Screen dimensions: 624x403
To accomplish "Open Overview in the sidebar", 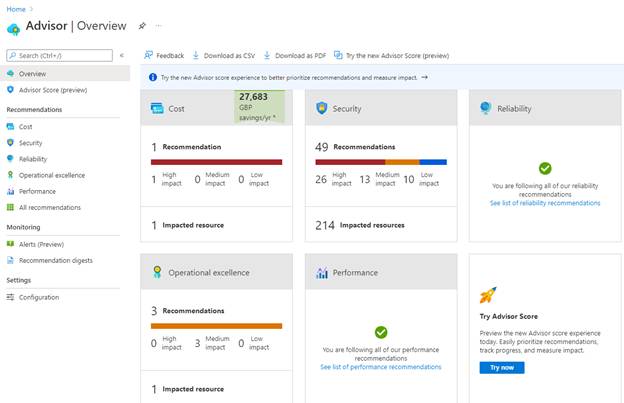I will [x=65, y=74].
